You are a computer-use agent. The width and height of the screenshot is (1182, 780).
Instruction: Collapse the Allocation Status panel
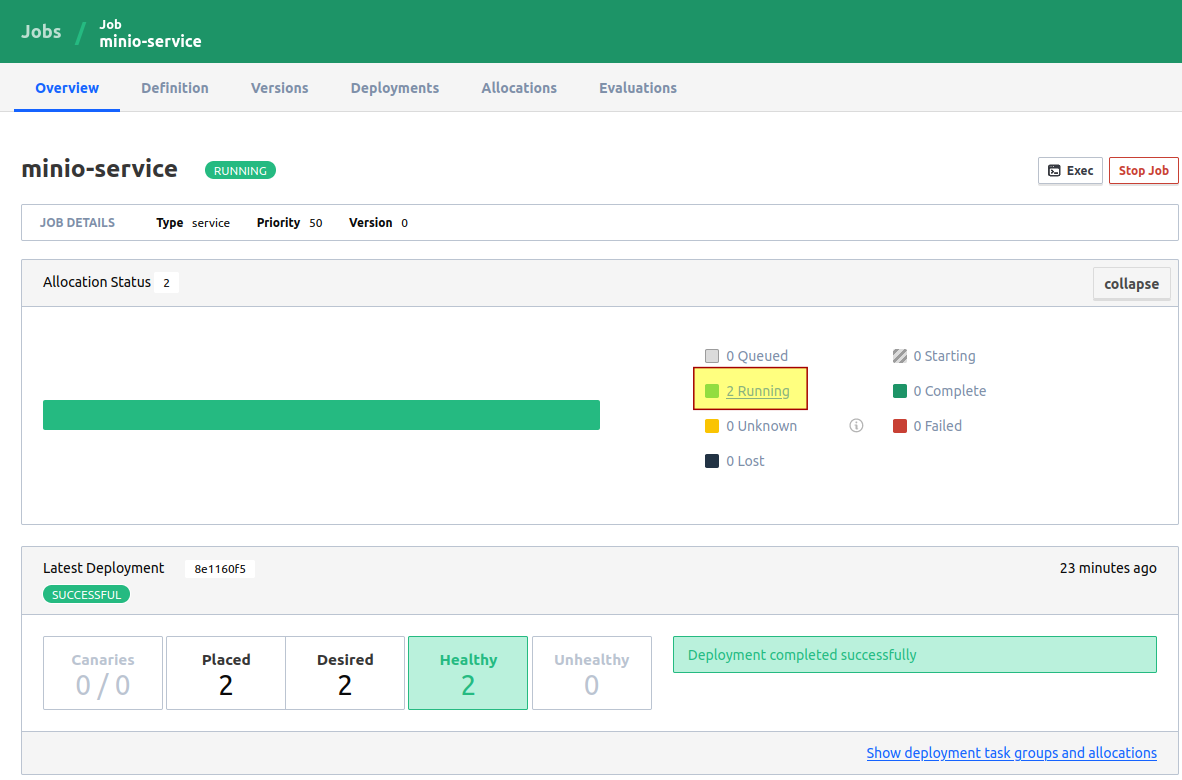[1131, 284]
